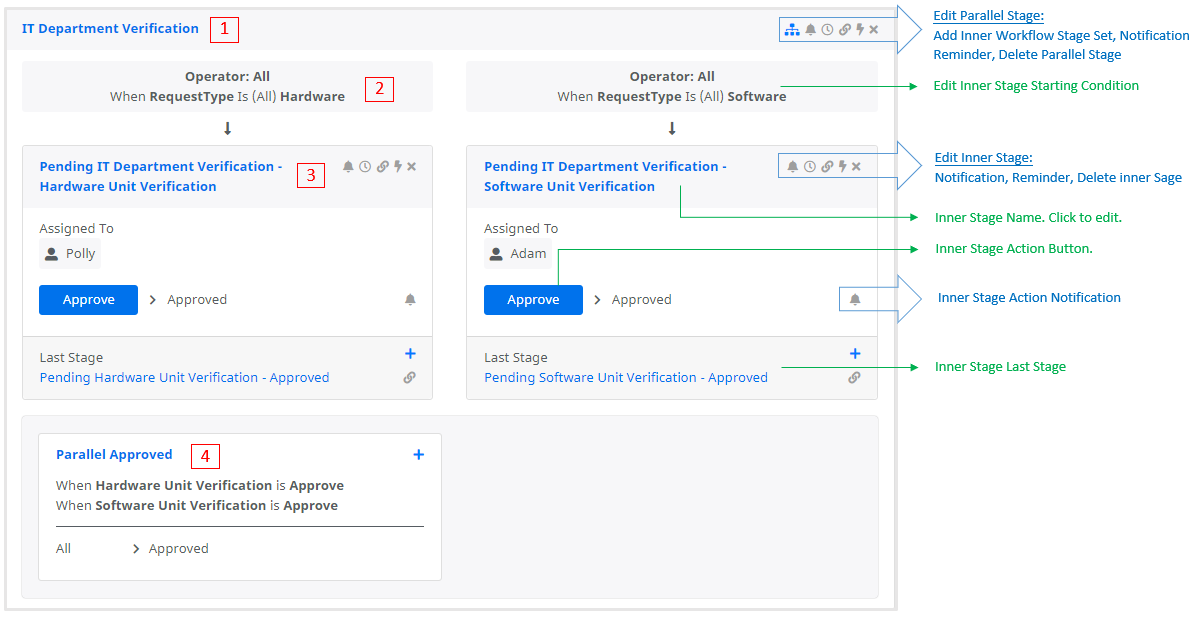Click the Approve button assigned to Adam

[x=533, y=300]
